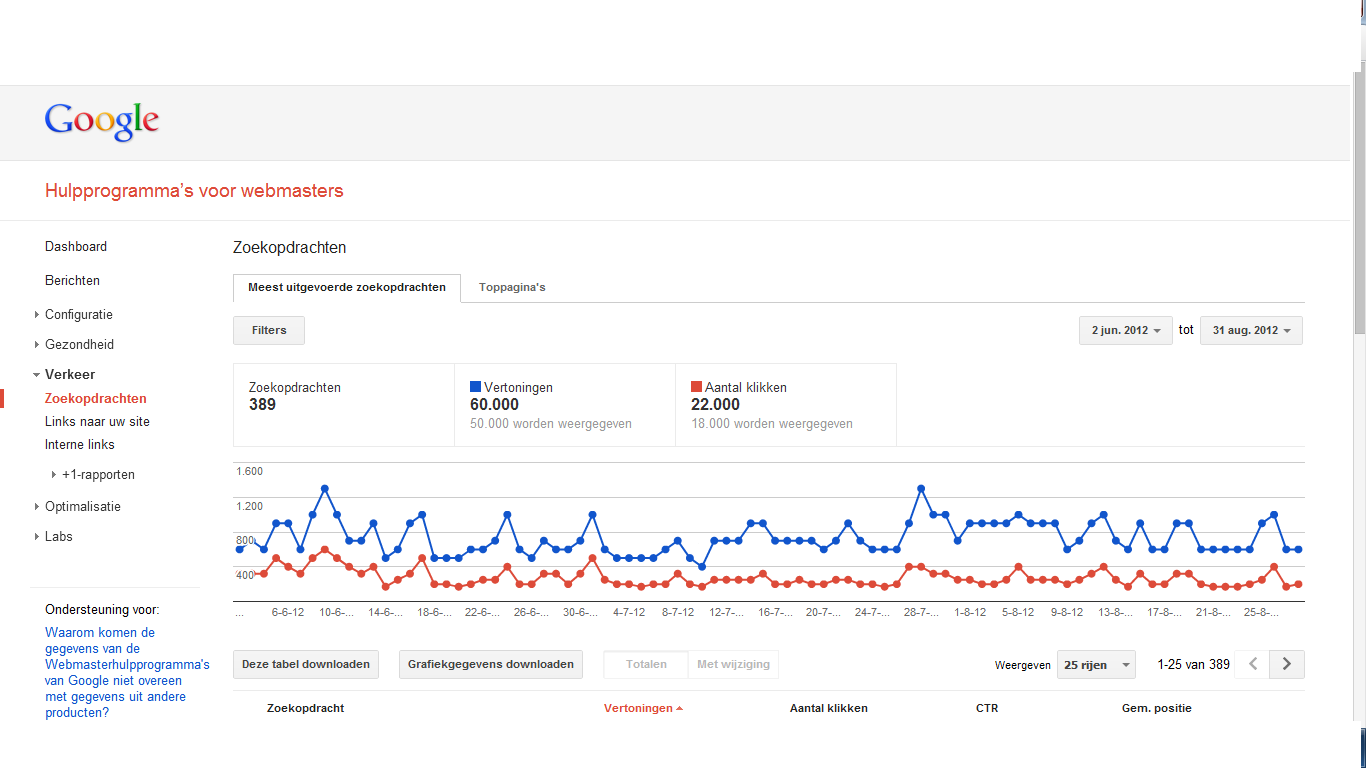The image size is (1366, 768).
Task: Sort table by Vertoningen column
Action: 643,708
